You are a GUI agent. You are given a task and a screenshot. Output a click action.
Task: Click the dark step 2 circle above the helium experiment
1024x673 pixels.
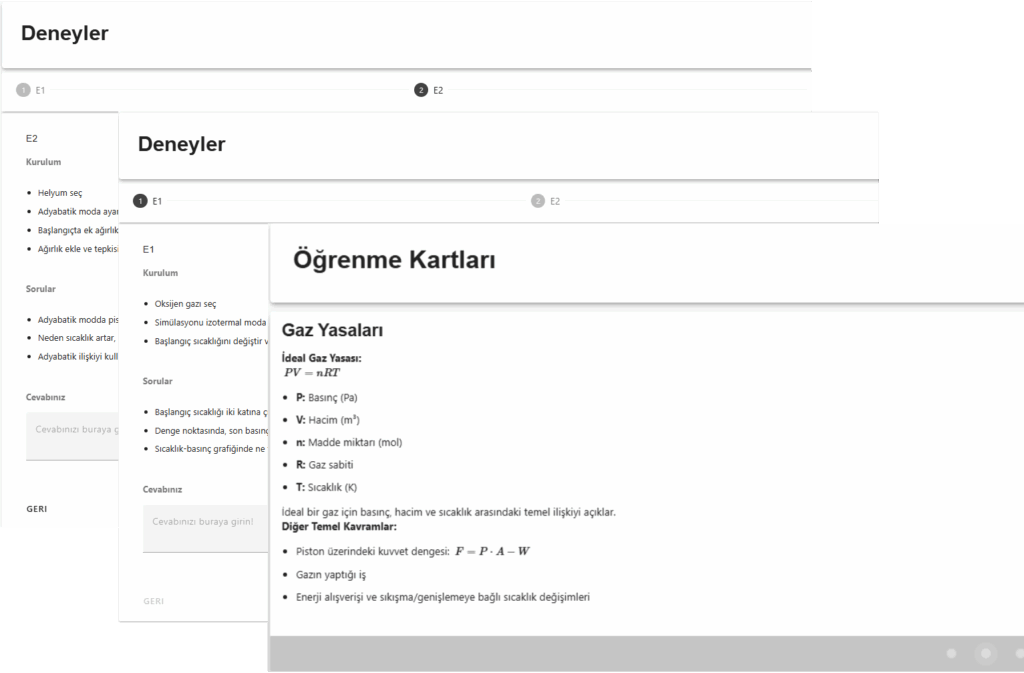tap(421, 90)
